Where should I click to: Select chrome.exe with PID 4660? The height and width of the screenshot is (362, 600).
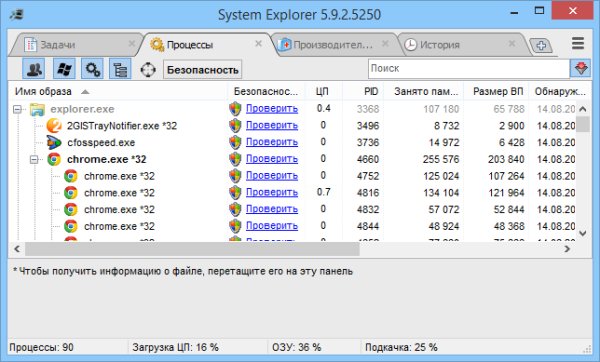point(293,159)
